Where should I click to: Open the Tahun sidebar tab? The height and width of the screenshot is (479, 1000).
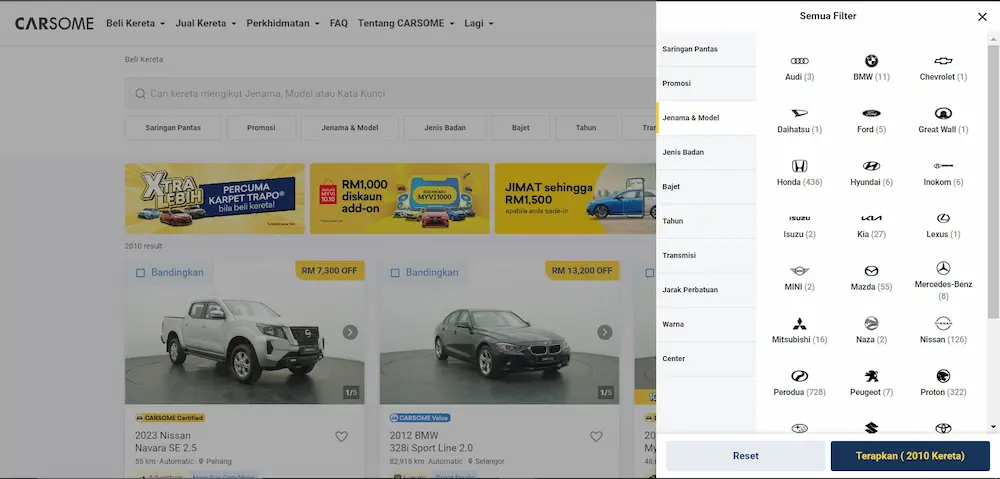(706, 221)
